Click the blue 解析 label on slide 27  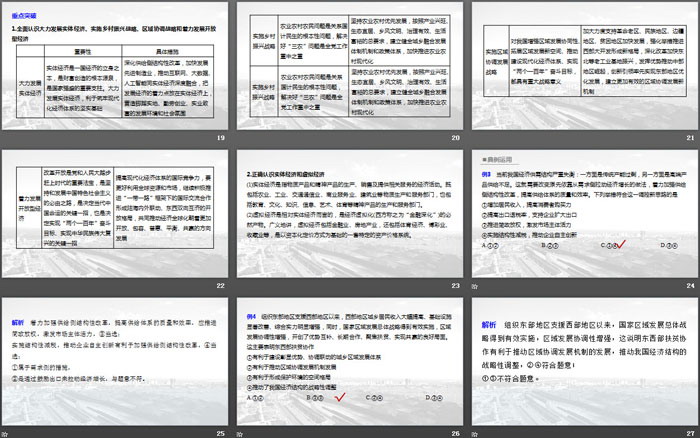489,325
